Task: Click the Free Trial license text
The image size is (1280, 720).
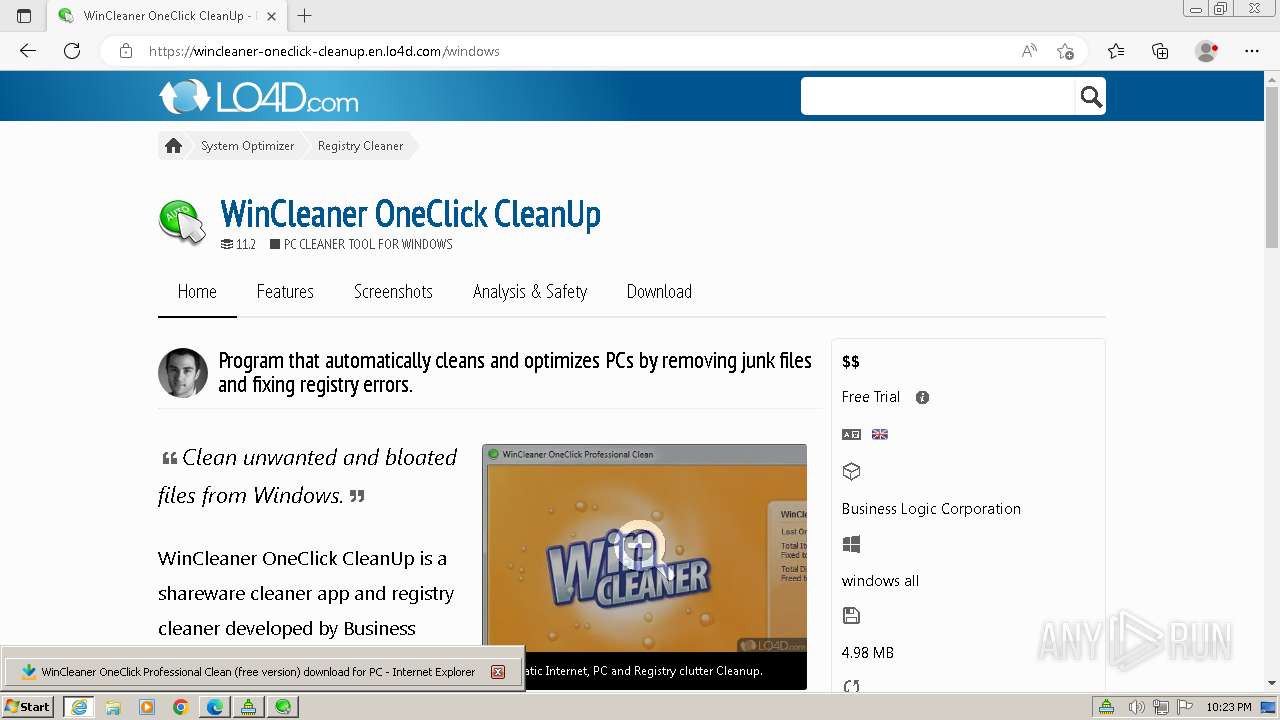Action: point(871,397)
